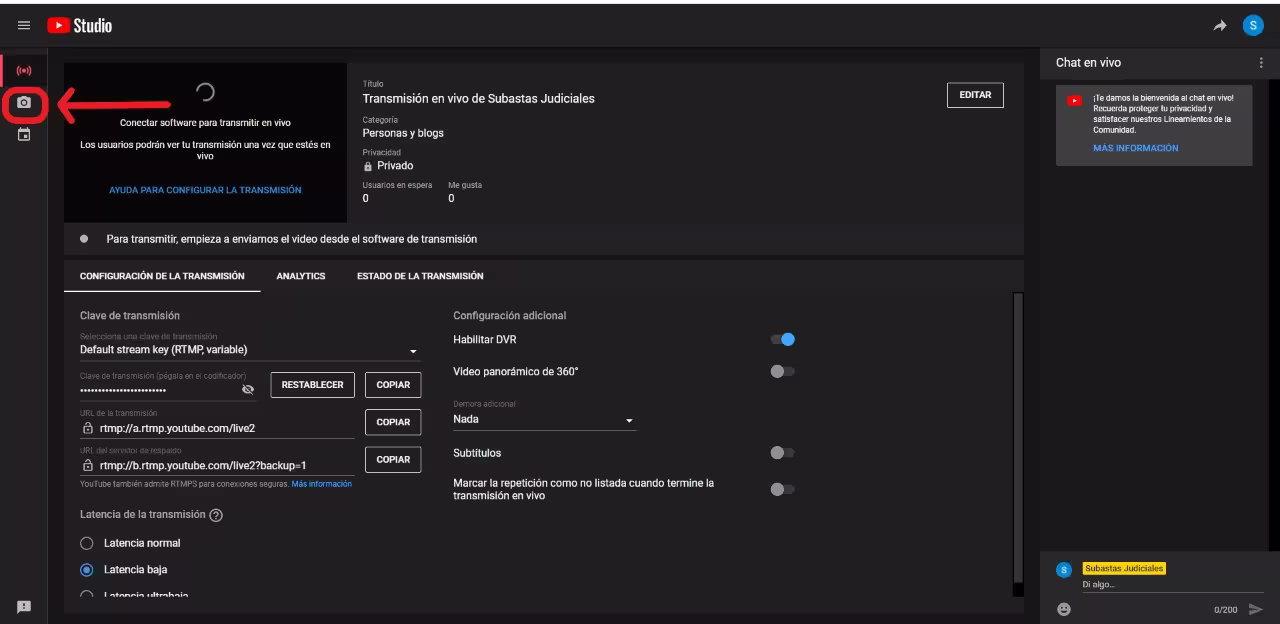Disable the Habilitar DVR toggle
This screenshot has height=624, width=1280.
pos(783,340)
